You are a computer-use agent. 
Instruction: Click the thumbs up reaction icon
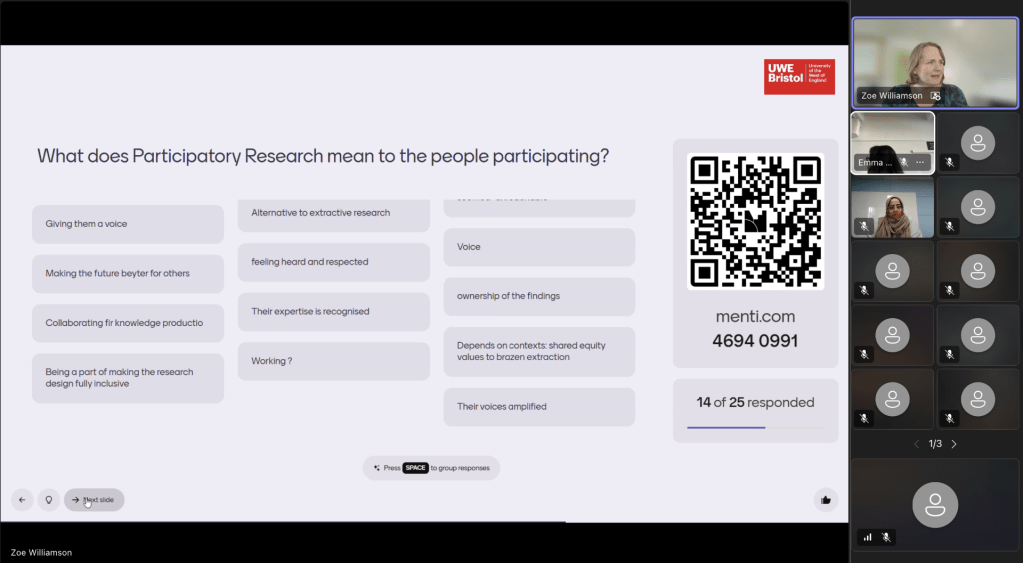pyautogui.click(x=825, y=500)
